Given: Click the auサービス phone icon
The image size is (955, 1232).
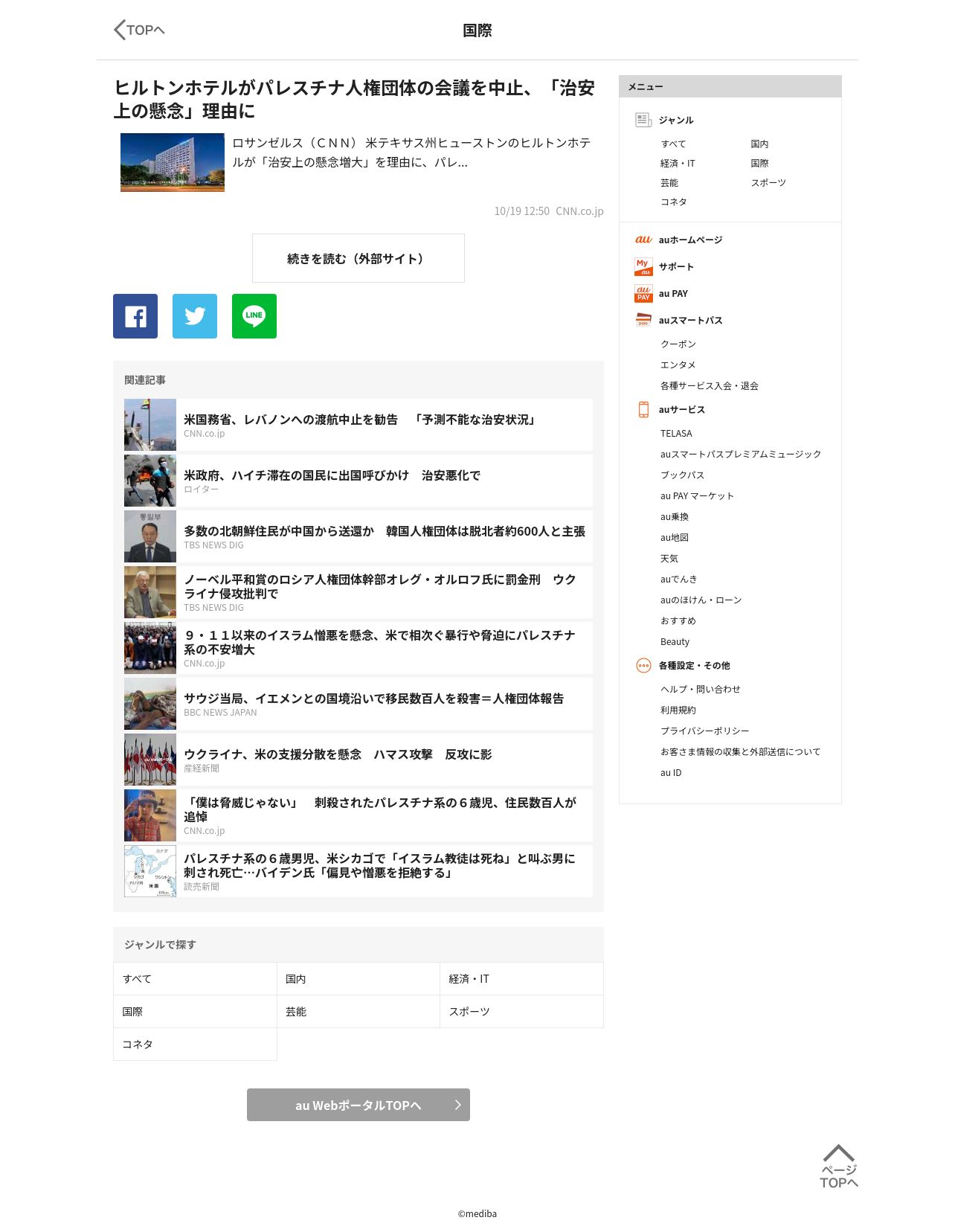Looking at the screenshot, I should (x=643, y=409).
